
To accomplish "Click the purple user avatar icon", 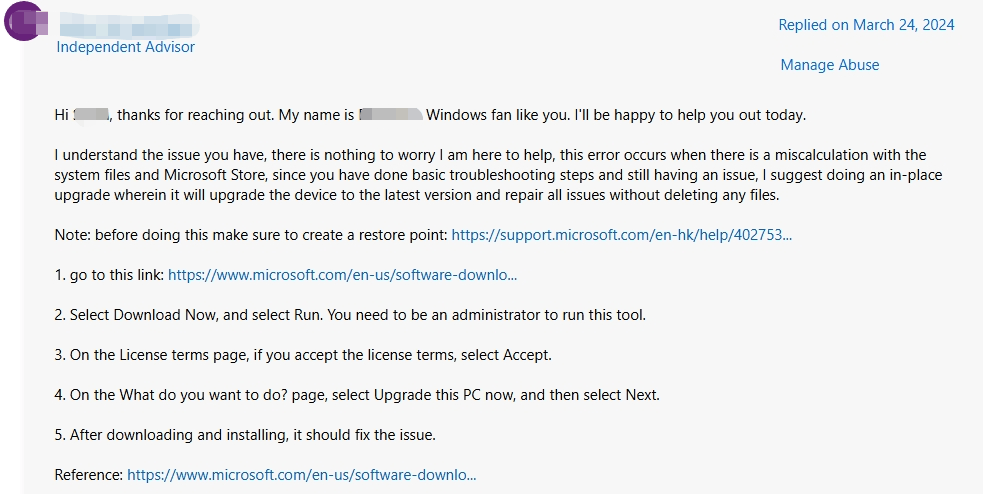I will click(x=24, y=21).
